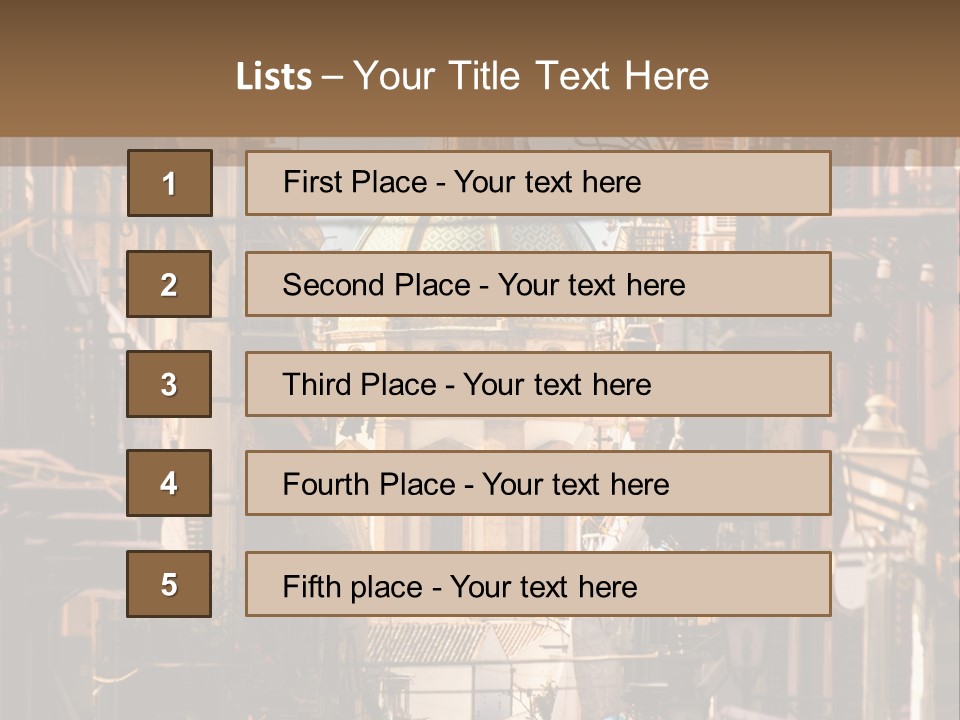Click the tiled roof in background photo

pos(453,642)
